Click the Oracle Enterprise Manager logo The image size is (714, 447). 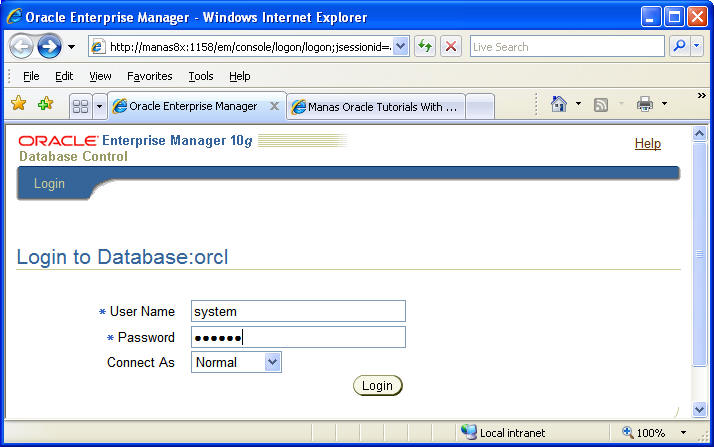click(136, 141)
